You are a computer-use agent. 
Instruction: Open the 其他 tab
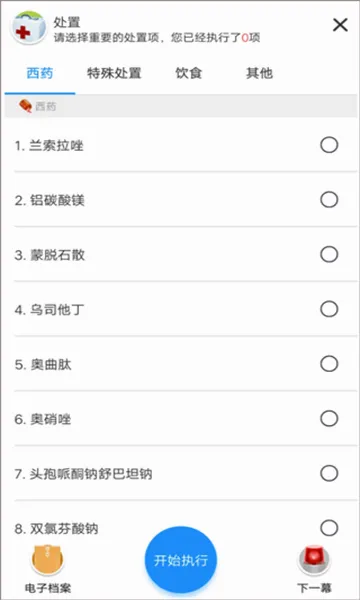click(x=259, y=73)
